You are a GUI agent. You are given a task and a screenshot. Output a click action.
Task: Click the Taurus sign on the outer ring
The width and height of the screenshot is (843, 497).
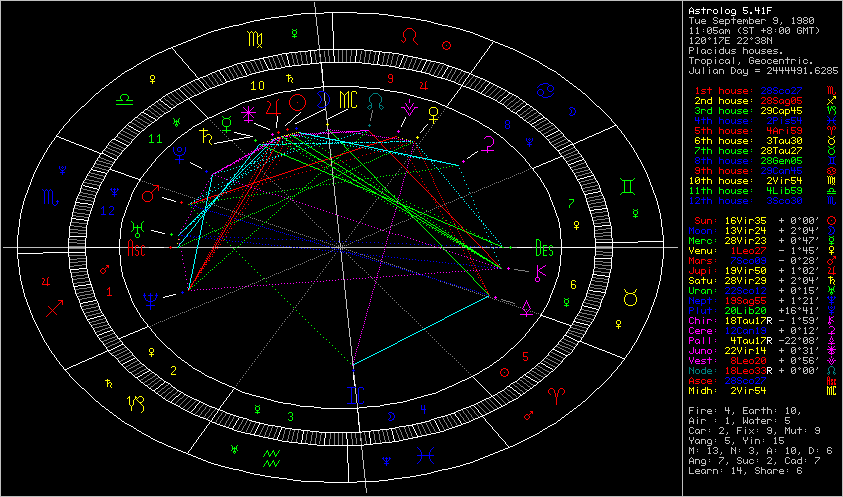click(632, 297)
